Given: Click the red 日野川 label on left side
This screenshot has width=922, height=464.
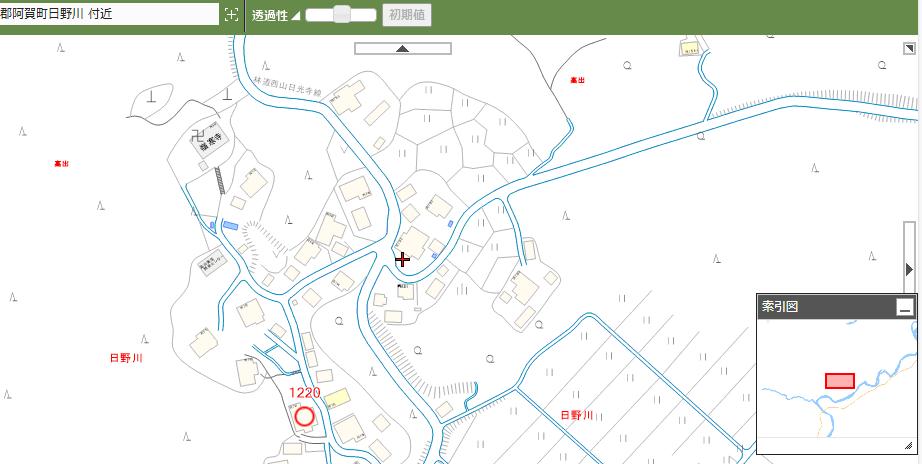Looking at the screenshot, I should pos(127,357).
